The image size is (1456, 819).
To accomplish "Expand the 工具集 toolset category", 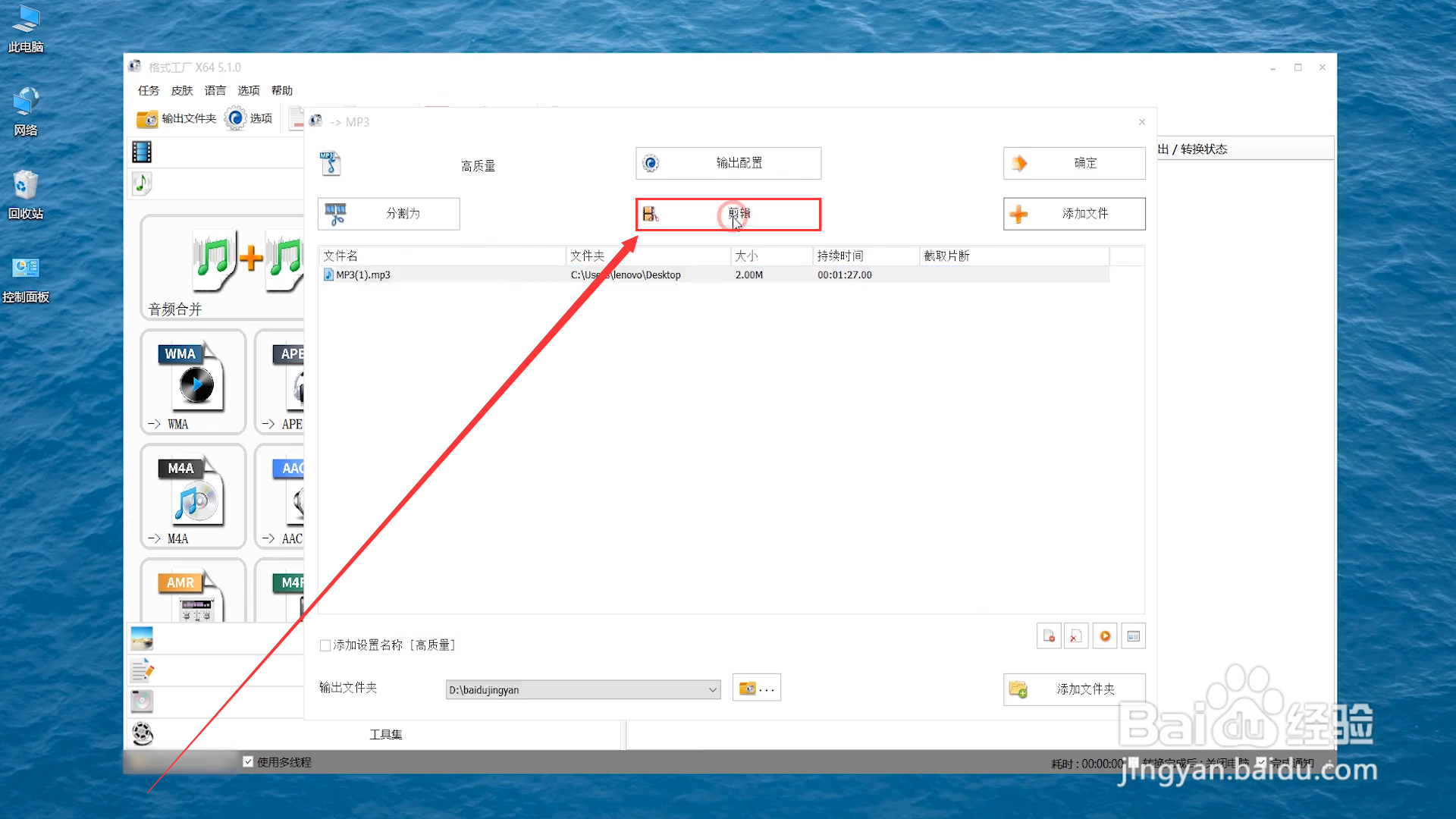I will pyautogui.click(x=385, y=734).
